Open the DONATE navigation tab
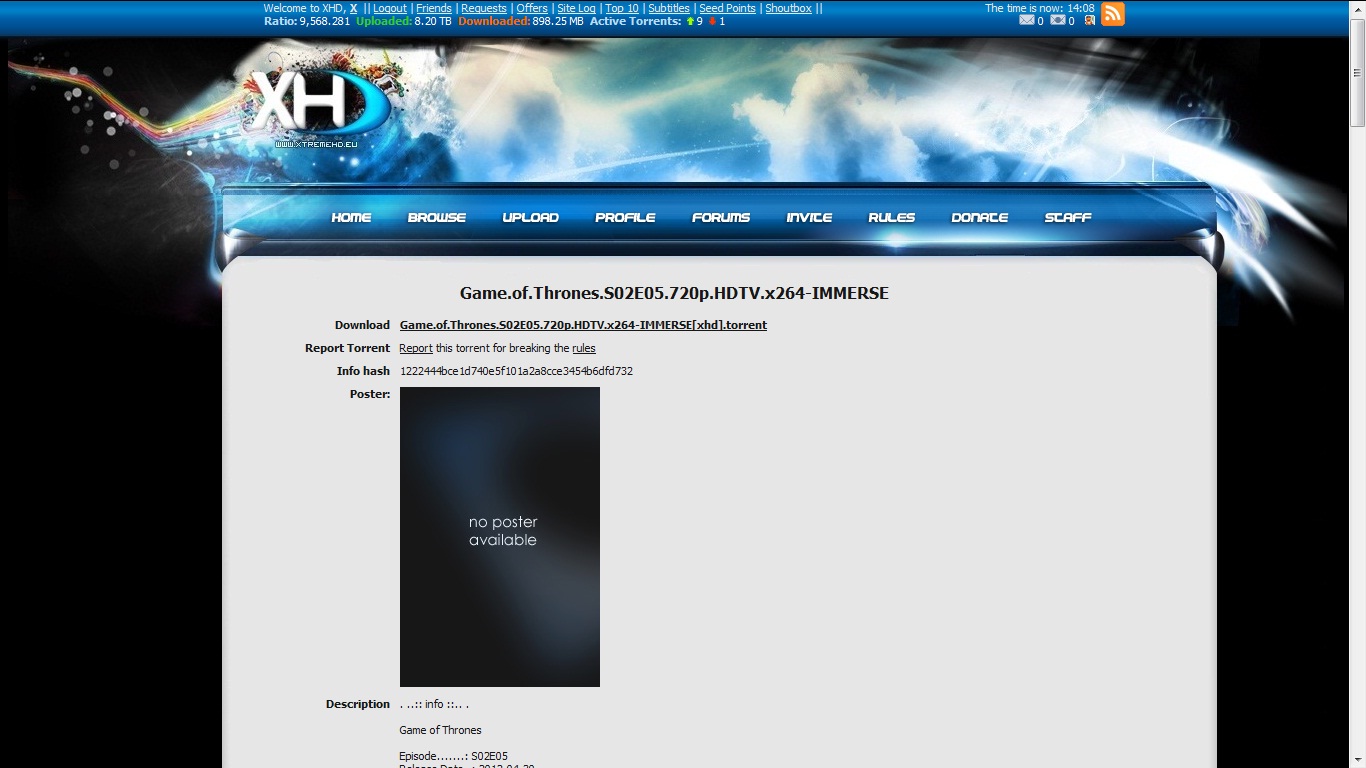The height and width of the screenshot is (768, 1366). pos(979,217)
